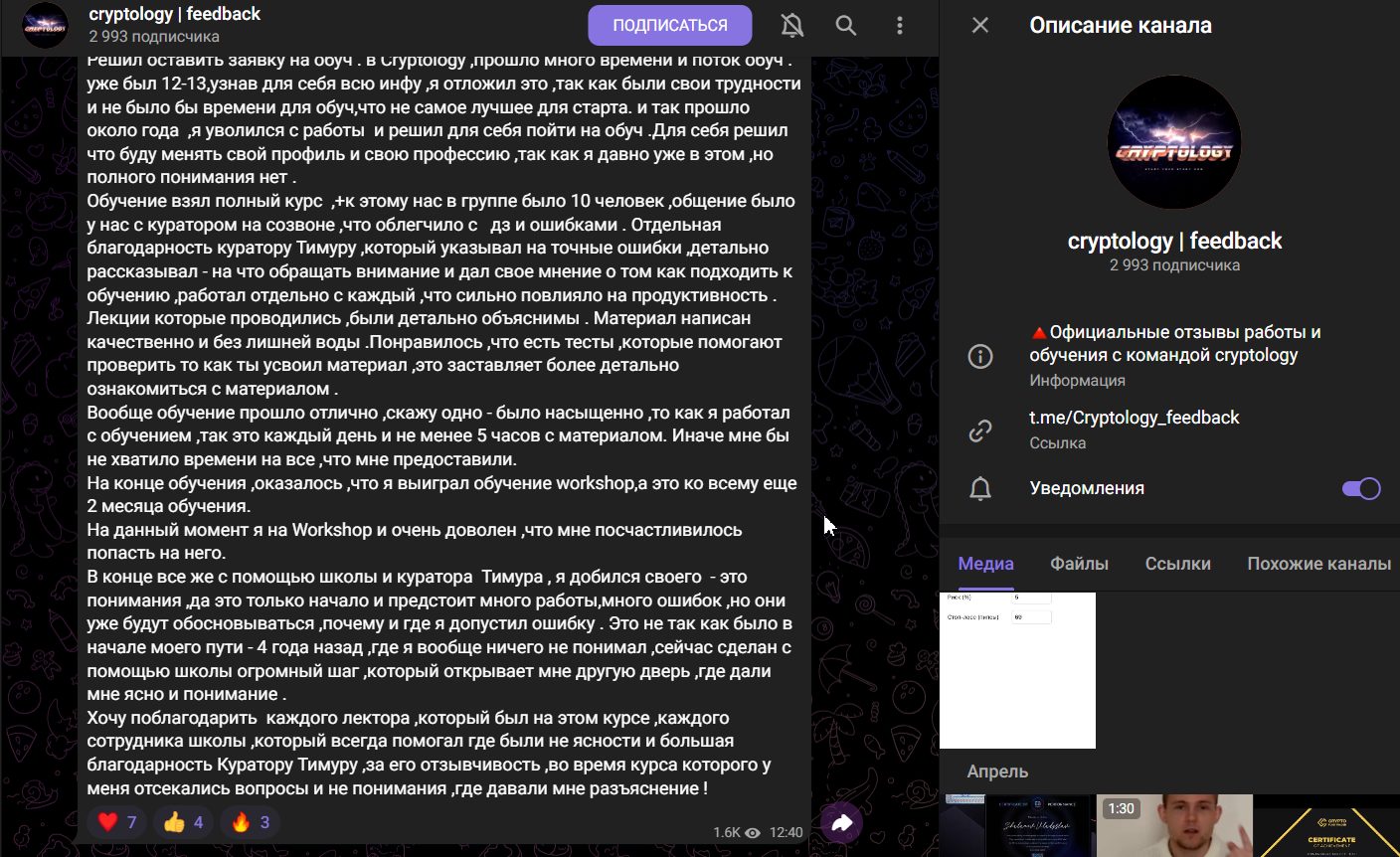
Task: Switch to the Файлы tab
Action: (x=1079, y=564)
